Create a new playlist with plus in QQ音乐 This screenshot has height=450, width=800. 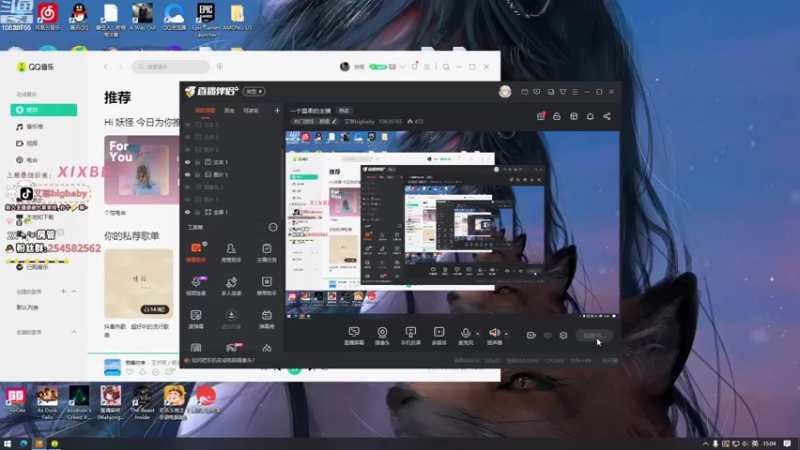[x=63, y=291]
